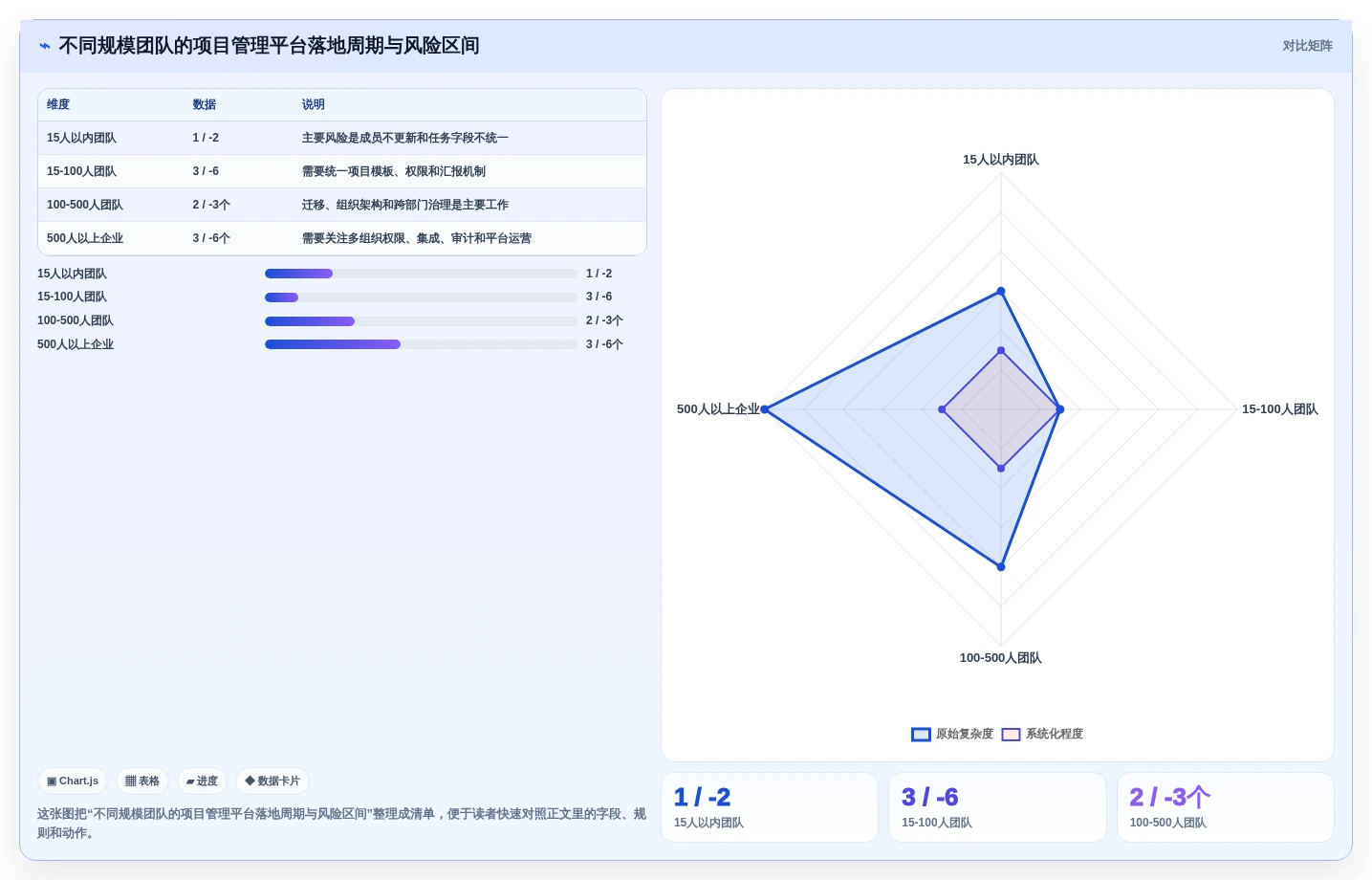Click the 100-500人团队 progress bar
Screen dimensions: 1372x880
coord(422,321)
